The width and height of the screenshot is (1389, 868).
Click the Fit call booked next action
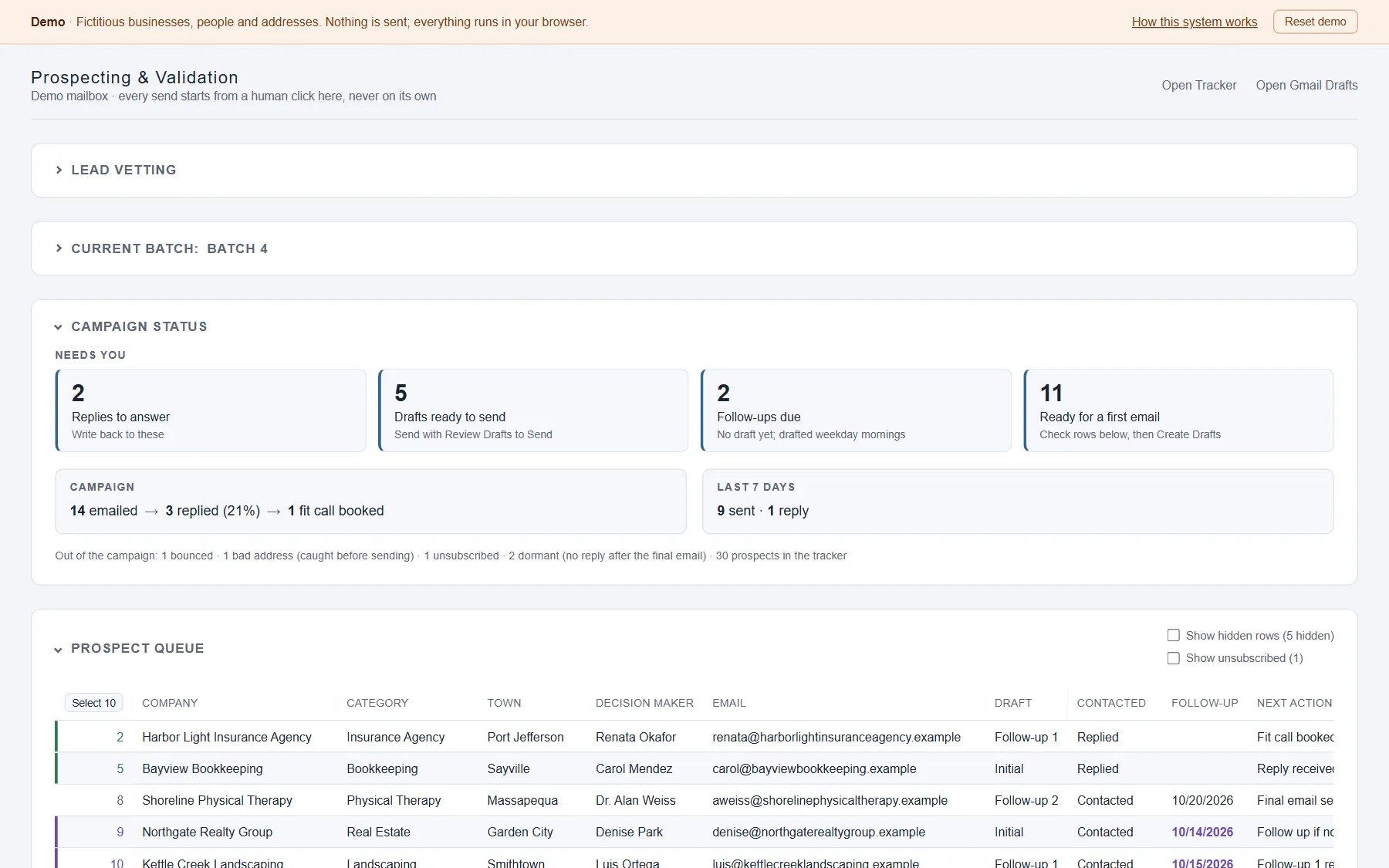point(1295,737)
